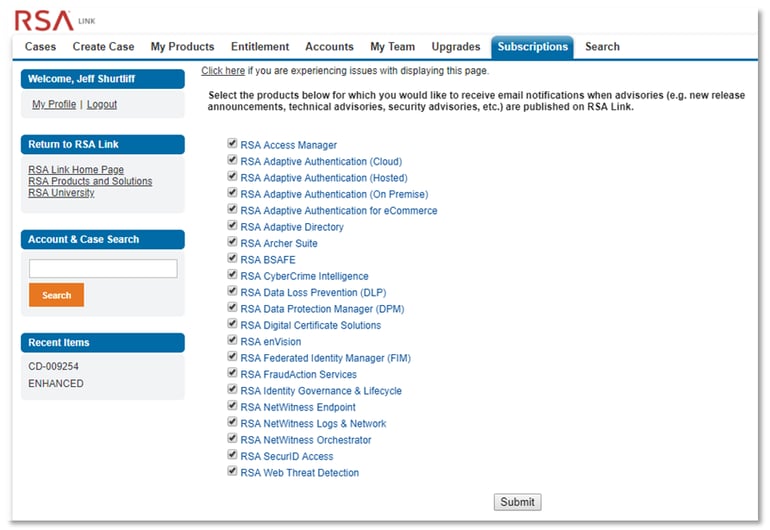Click 'RSA NetWitness Endpoint' label text
The image size is (770, 530).
click(x=298, y=407)
